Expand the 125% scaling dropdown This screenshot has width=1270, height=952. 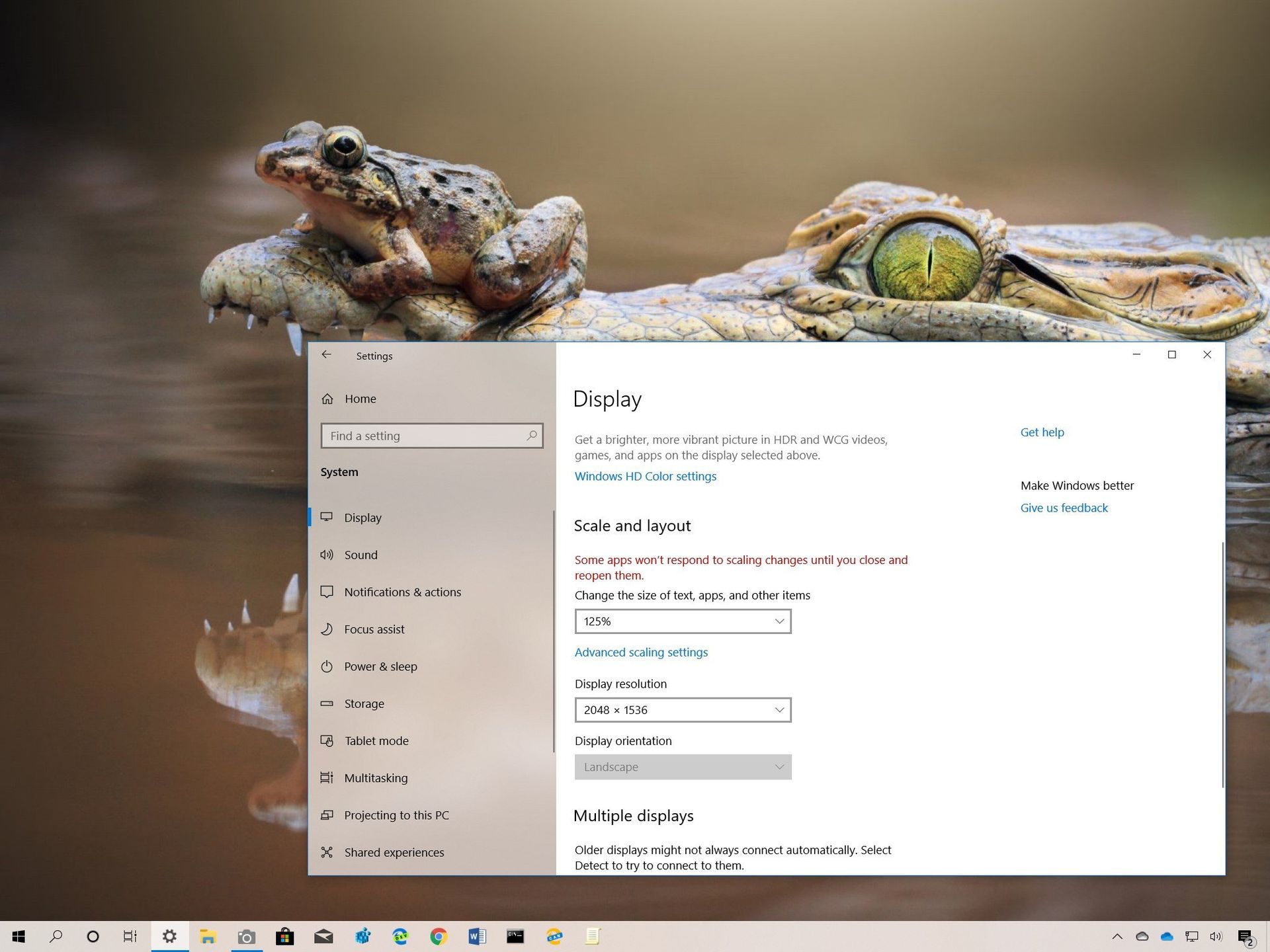point(683,621)
